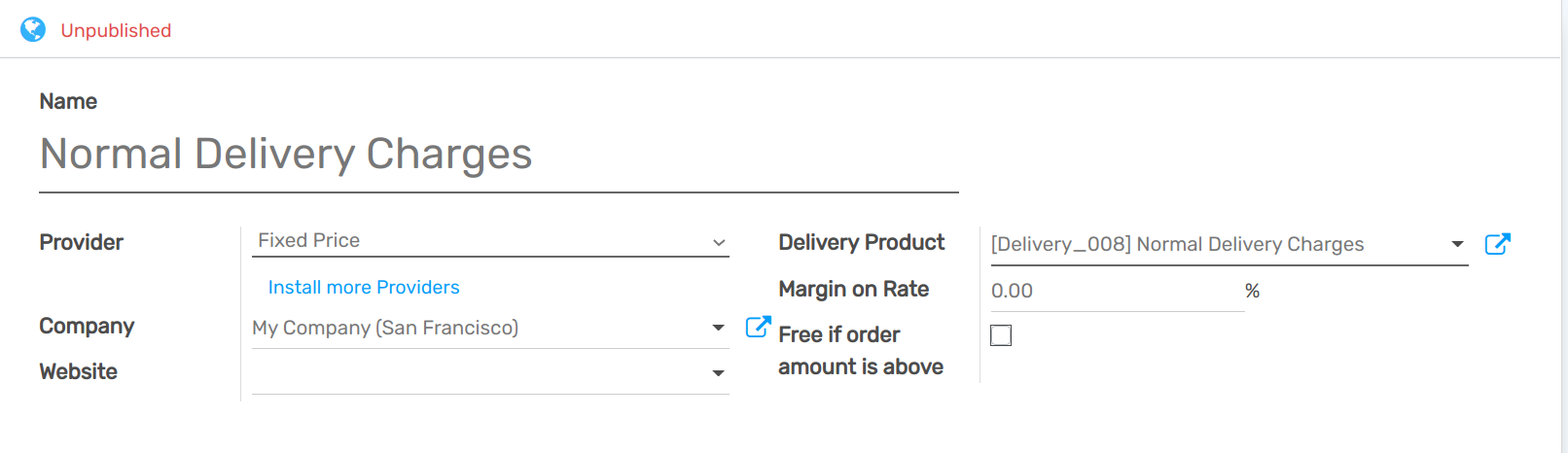Viewport: 1568px width, 453px height.
Task: Click the Margin on Rate label
Action: pos(853,289)
